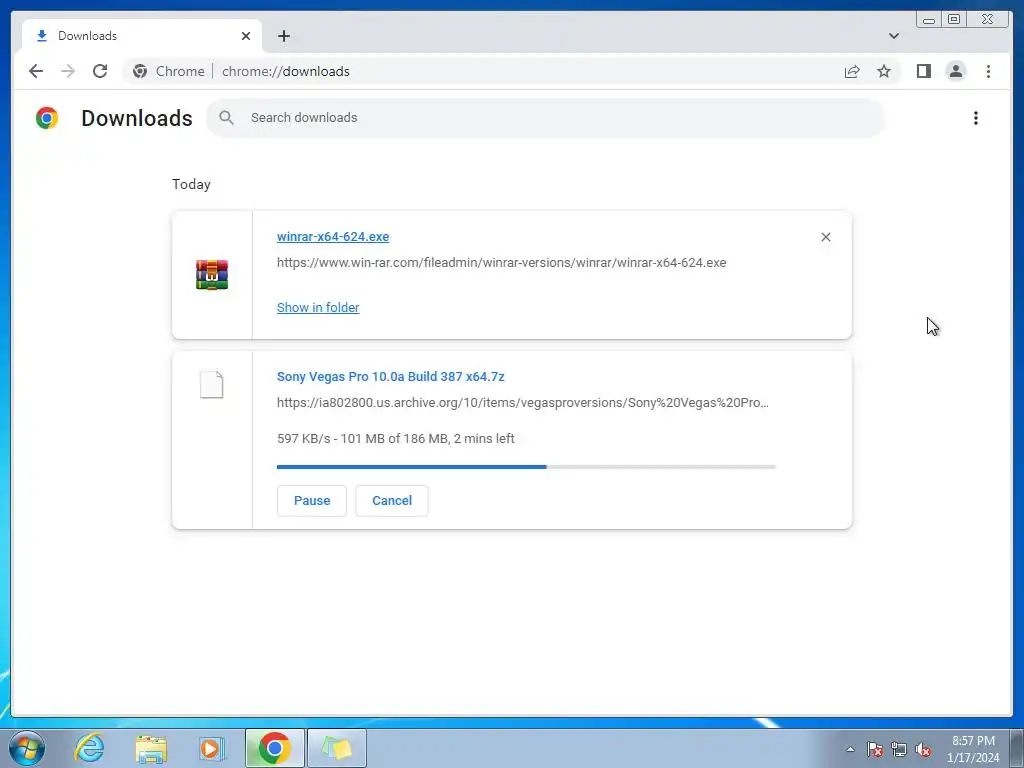Click the Sony Vegas download progress bar
Screen dimensions: 1024x768
(526, 467)
